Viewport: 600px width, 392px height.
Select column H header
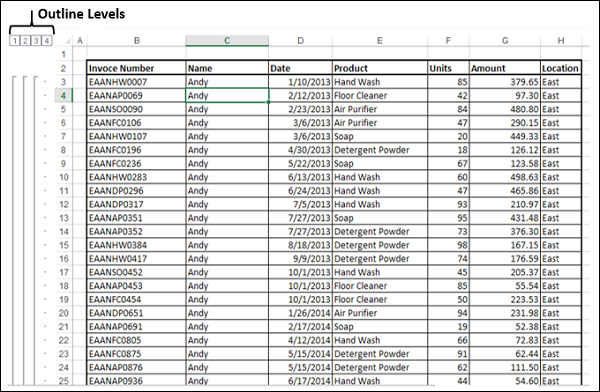pyautogui.click(x=561, y=41)
